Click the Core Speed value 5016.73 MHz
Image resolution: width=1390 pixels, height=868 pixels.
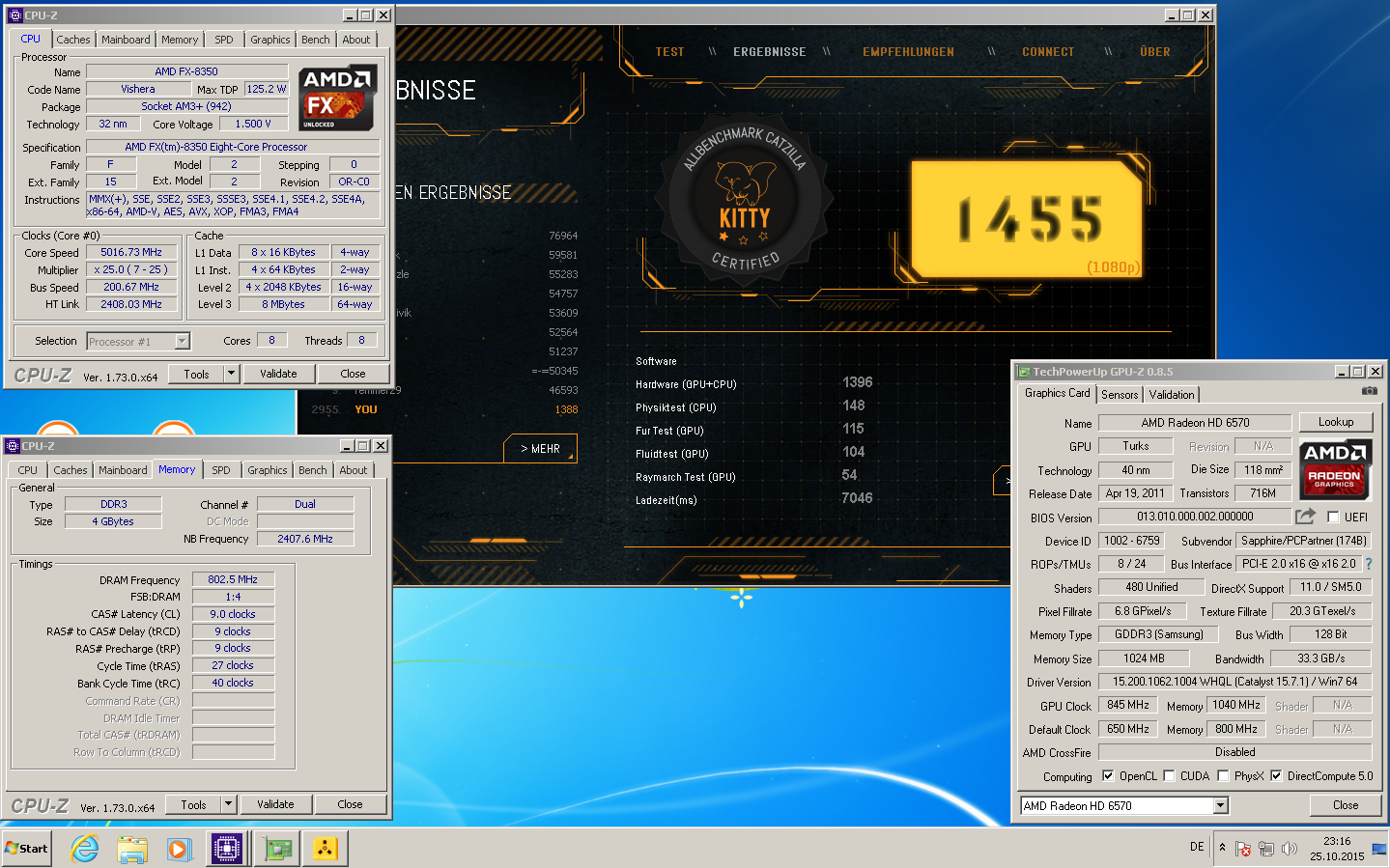[x=131, y=252]
